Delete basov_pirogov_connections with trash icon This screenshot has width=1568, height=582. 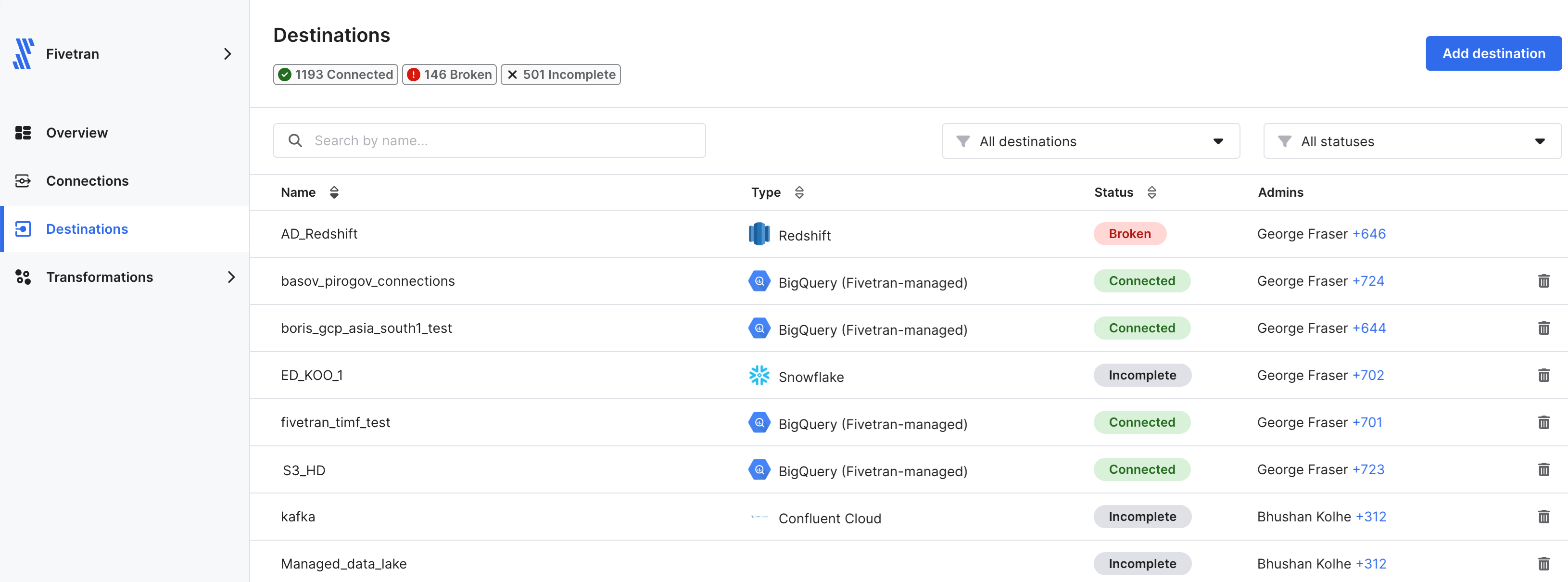pyautogui.click(x=1543, y=280)
